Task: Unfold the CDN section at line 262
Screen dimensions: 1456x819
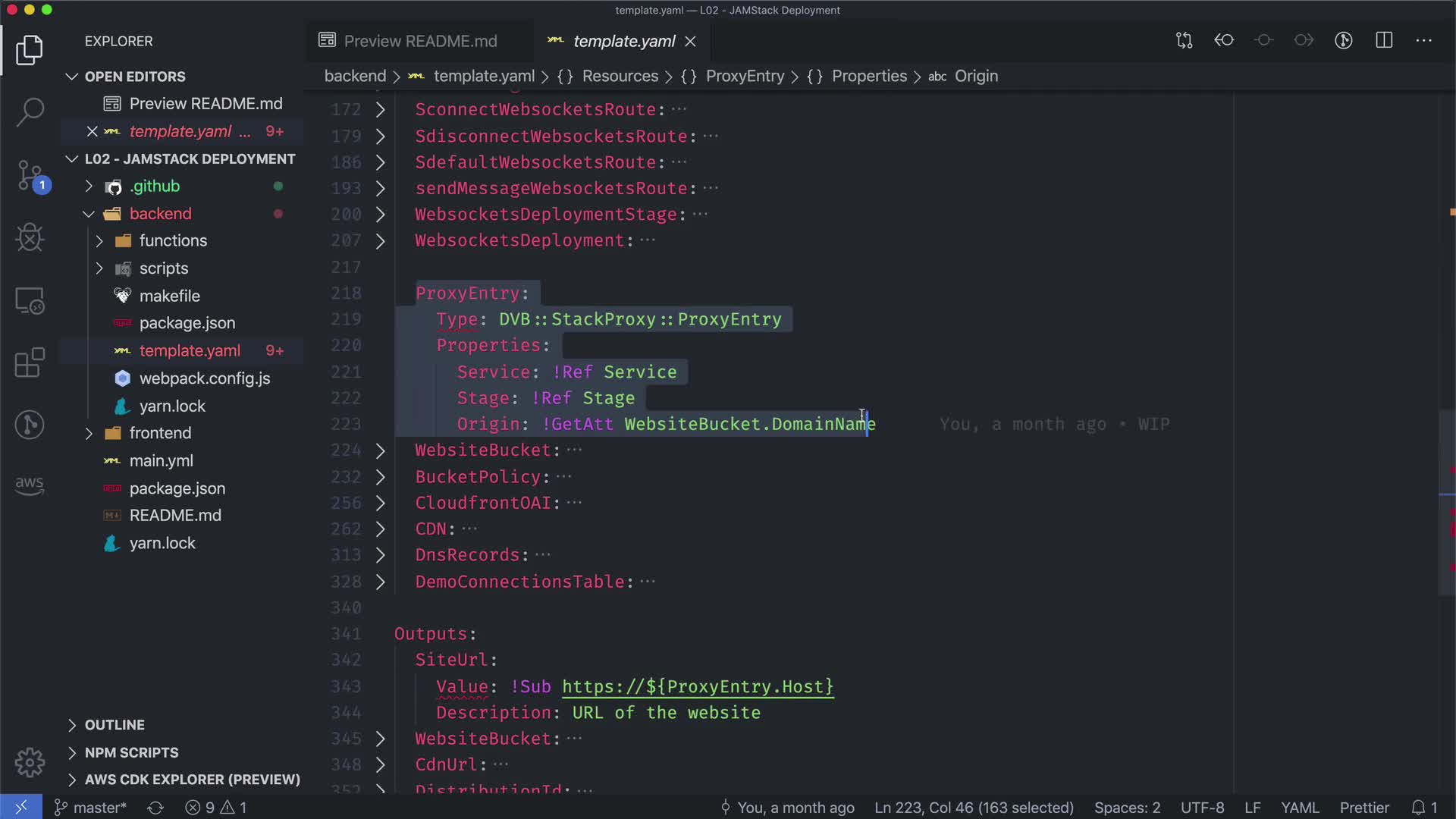Action: point(381,529)
